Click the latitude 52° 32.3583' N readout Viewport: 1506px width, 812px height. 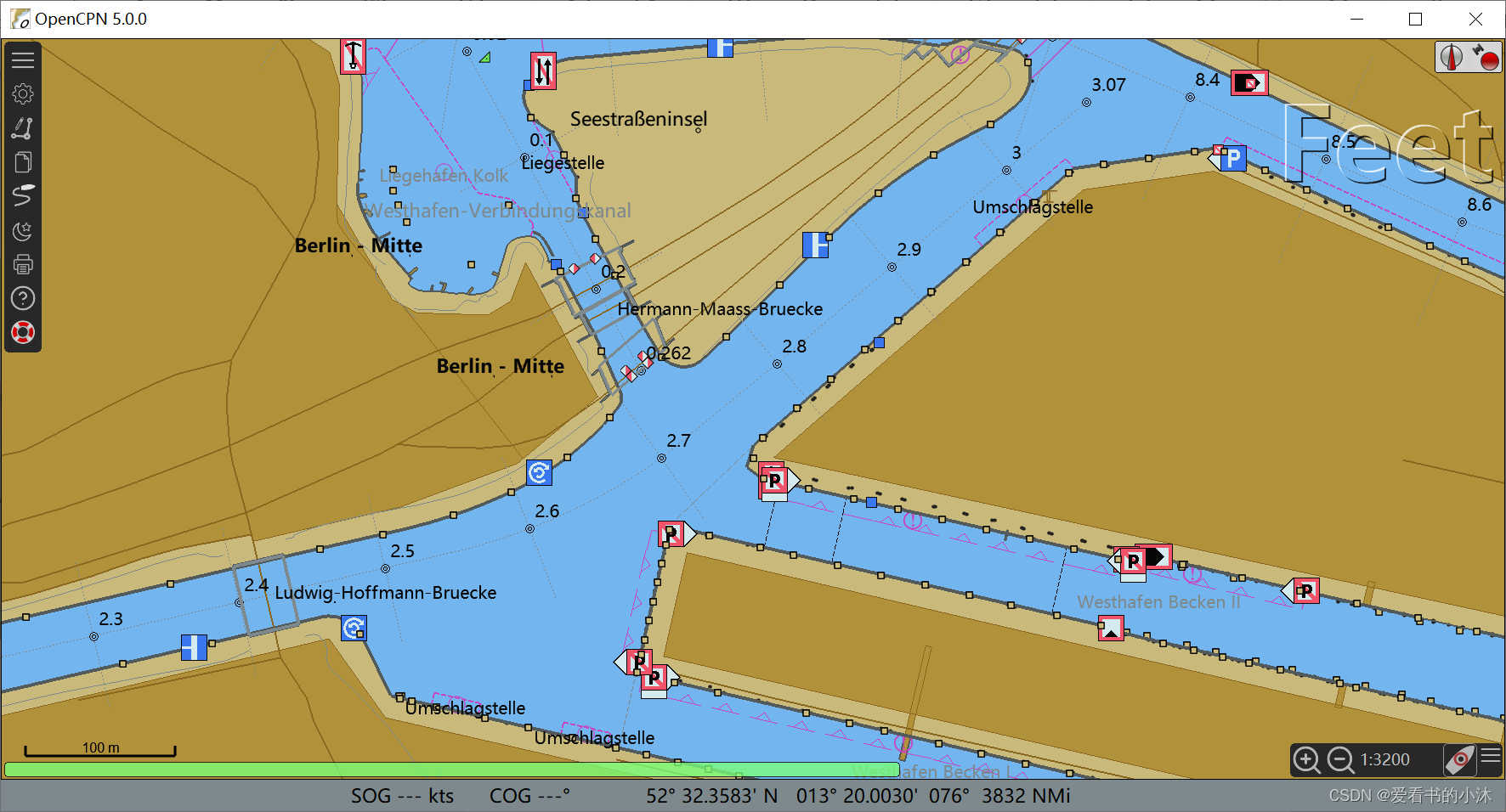(711, 796)
